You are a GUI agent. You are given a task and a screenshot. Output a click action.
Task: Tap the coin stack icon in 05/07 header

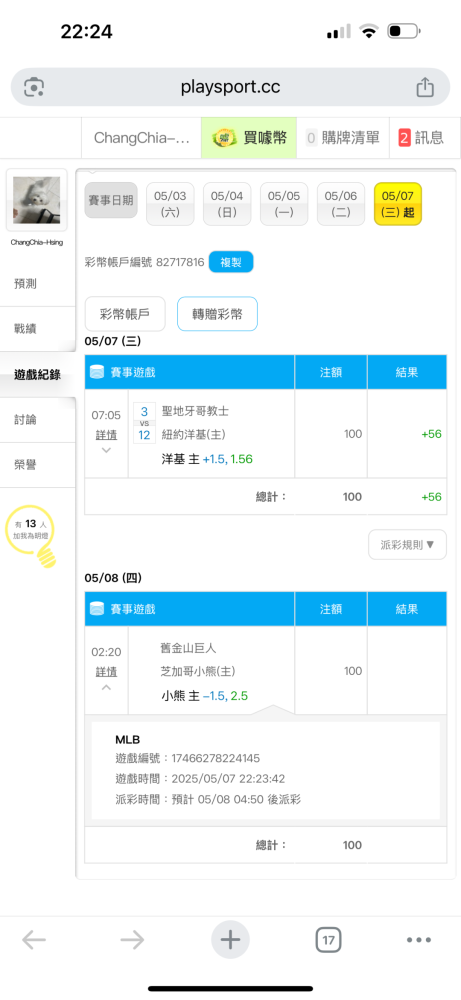(97, 372)
